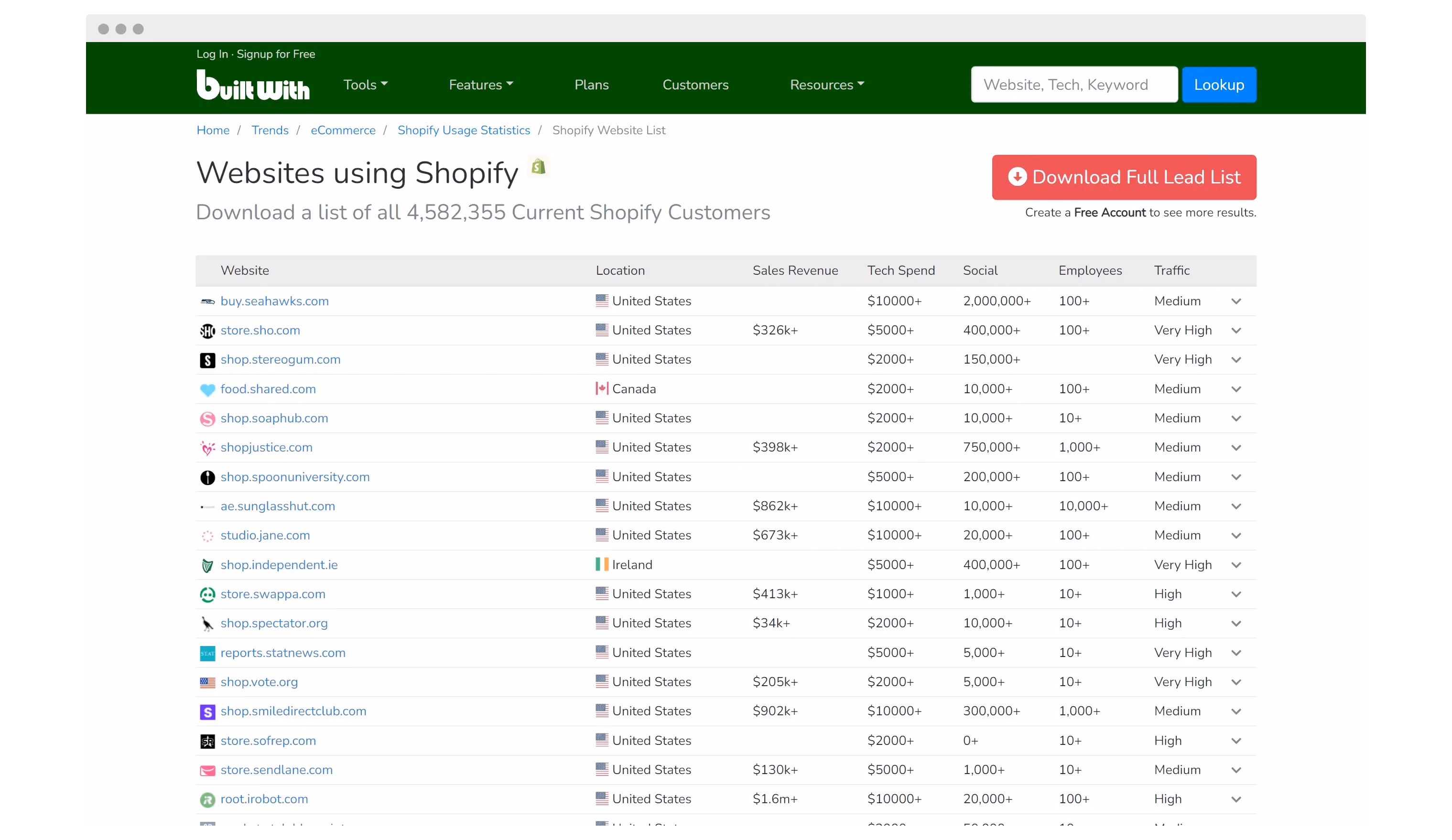Click the store.sofrep.com favicon
The image size is (1452, 840).
[x=207, y=741]
